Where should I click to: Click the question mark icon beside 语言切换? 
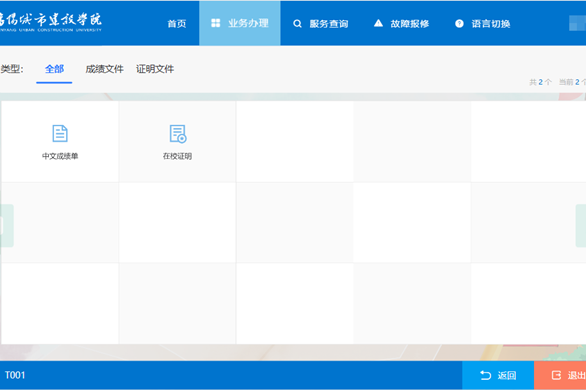[x=459, y=24]
